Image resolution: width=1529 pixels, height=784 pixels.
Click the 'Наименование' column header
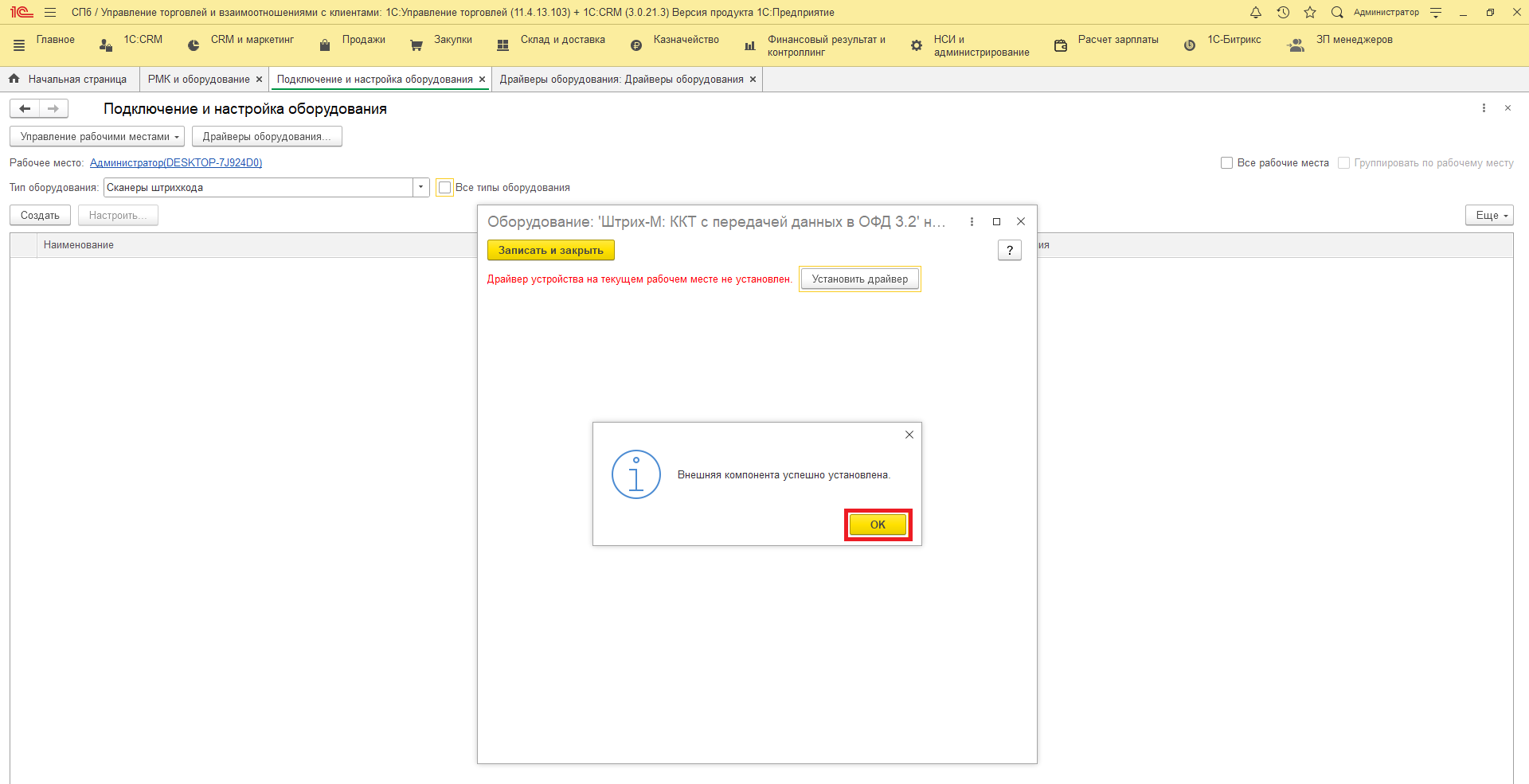click(x=79, y=245)
